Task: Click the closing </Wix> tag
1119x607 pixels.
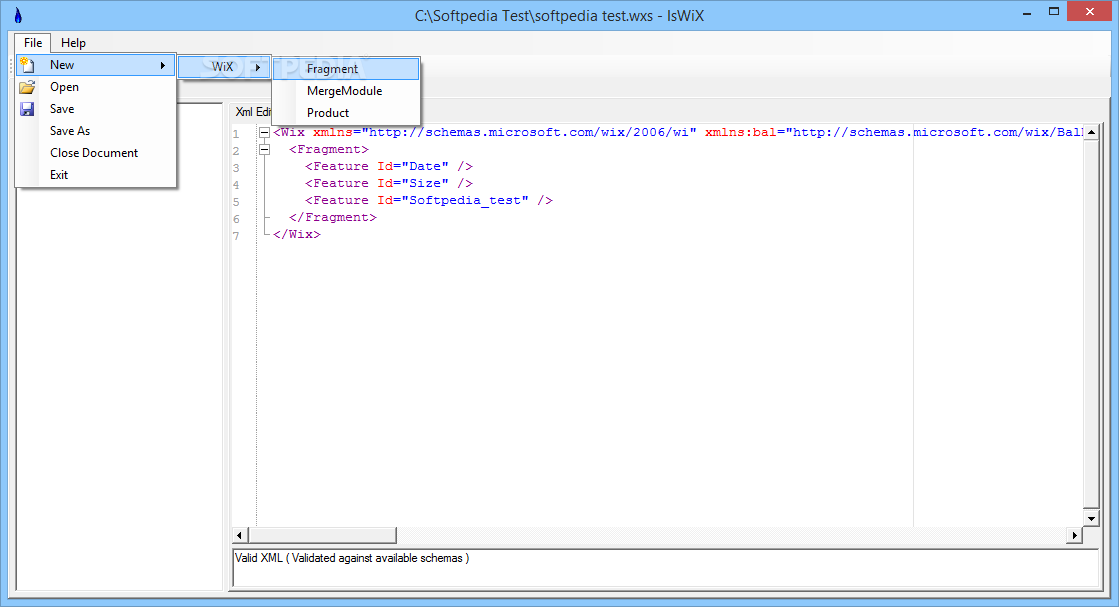Action: [x=297, y=235]
